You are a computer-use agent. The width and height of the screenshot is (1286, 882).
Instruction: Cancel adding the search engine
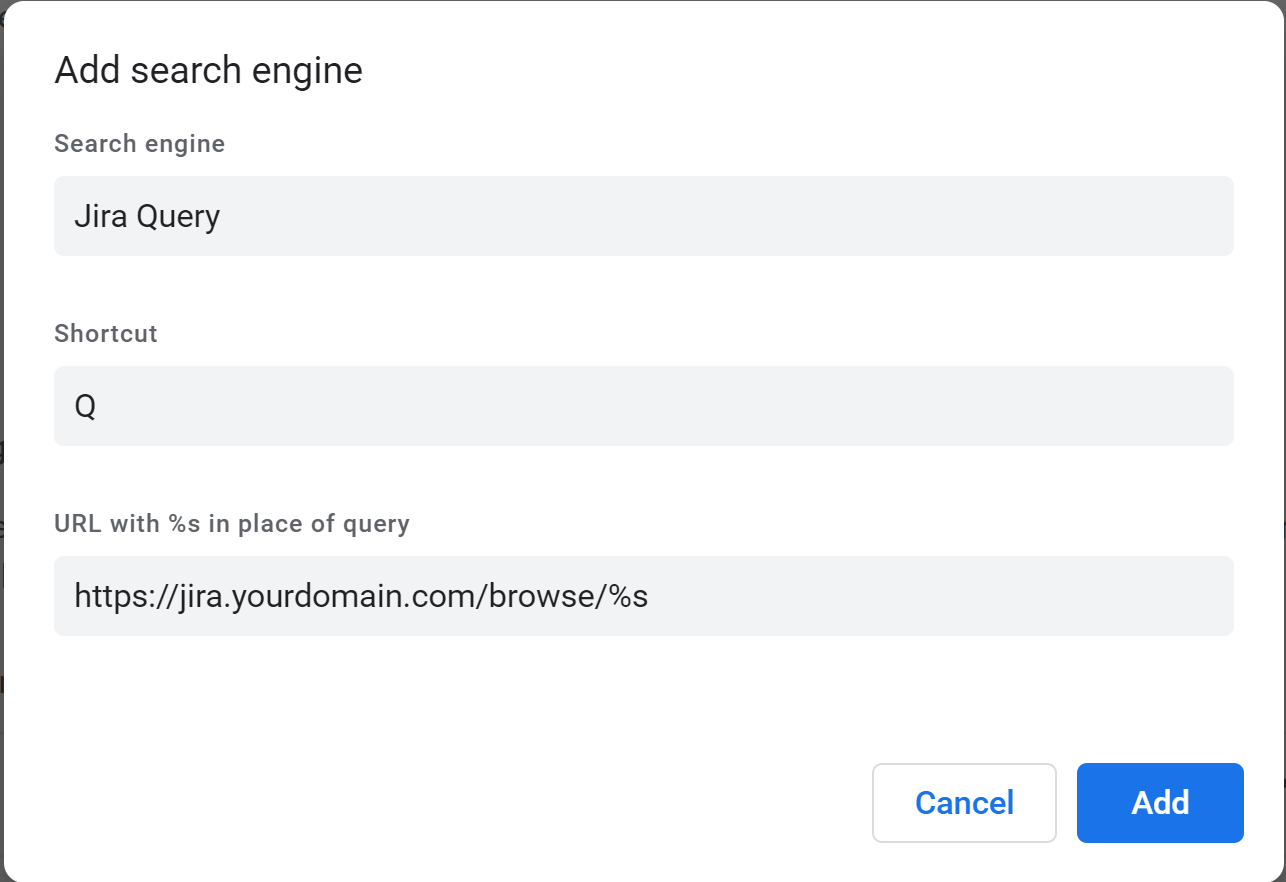(x=964, y=803)
